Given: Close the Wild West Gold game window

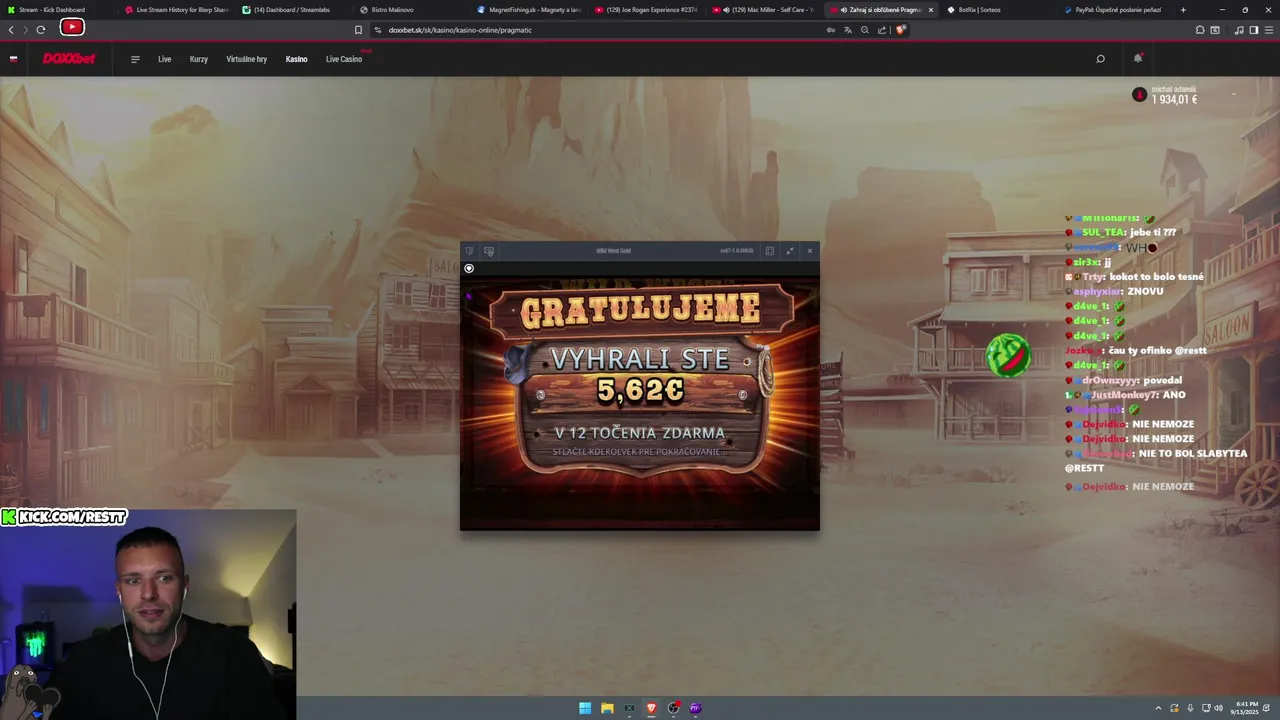Looking at the screenshot, I should tap(810, 251).
